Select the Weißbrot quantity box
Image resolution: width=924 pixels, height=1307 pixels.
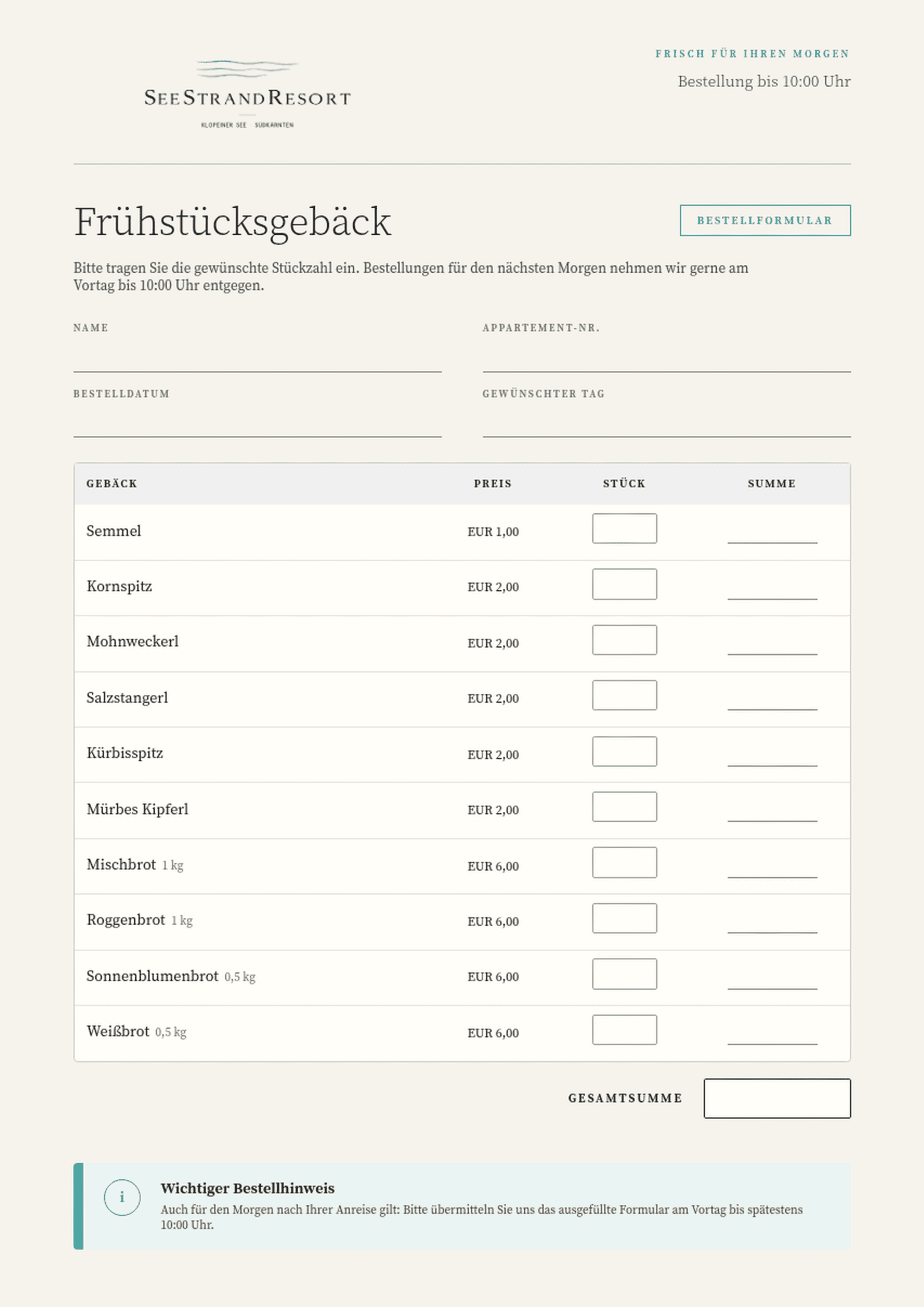coord(624,1030)
